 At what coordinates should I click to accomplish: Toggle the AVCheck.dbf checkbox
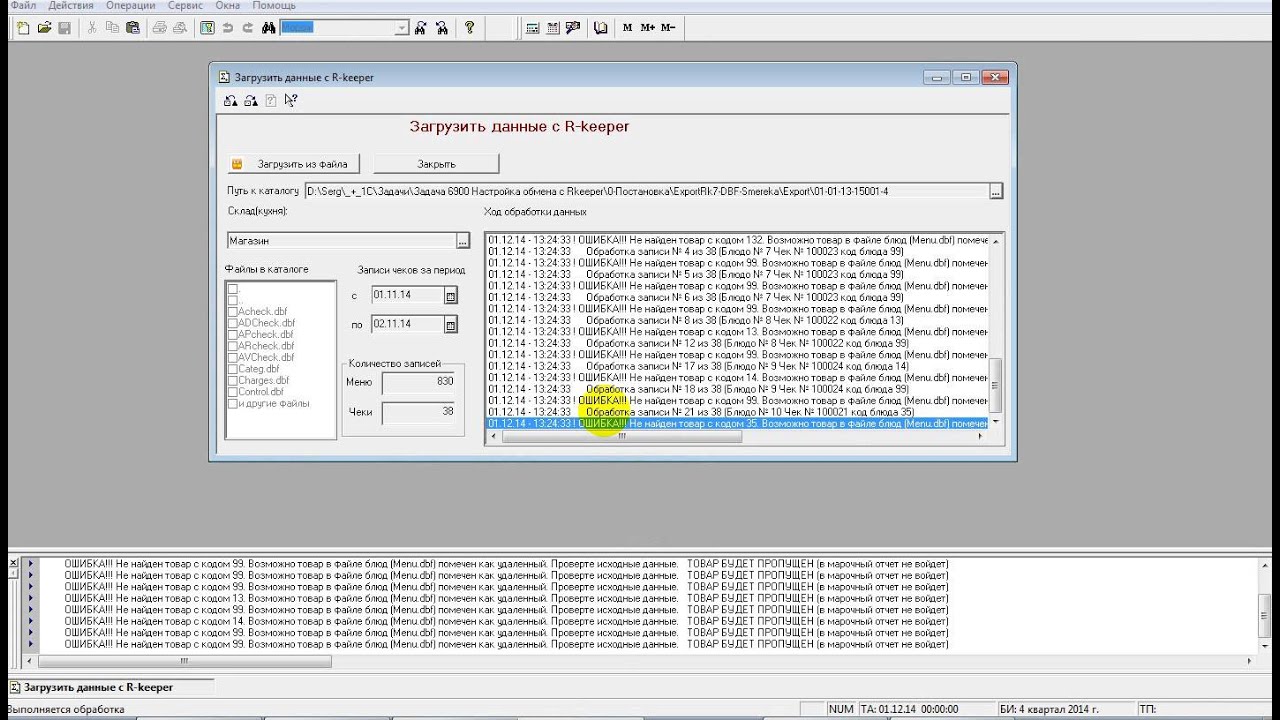pyautogui.click(x=233, y=358)
